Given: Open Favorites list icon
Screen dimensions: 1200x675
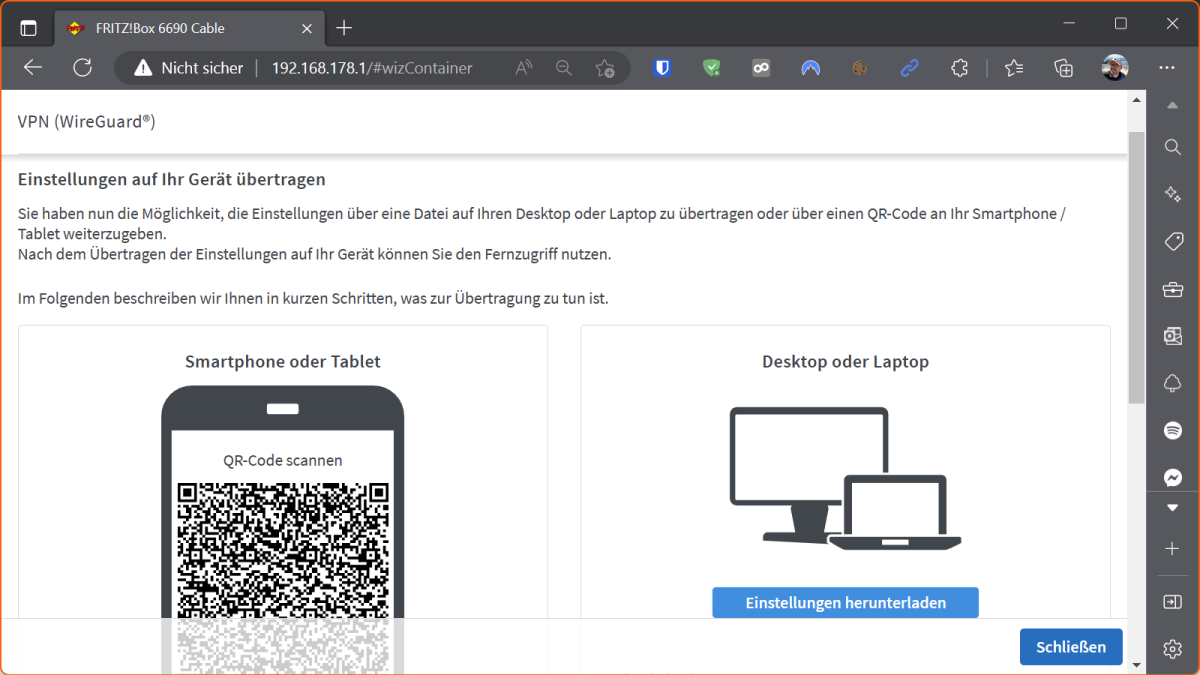Looking at the screenshot, I should click(1014, 68).
